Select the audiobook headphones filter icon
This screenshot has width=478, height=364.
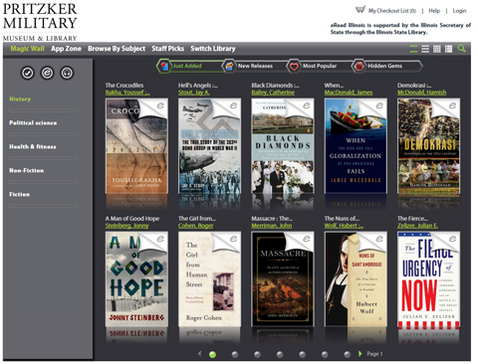(67, 73)
